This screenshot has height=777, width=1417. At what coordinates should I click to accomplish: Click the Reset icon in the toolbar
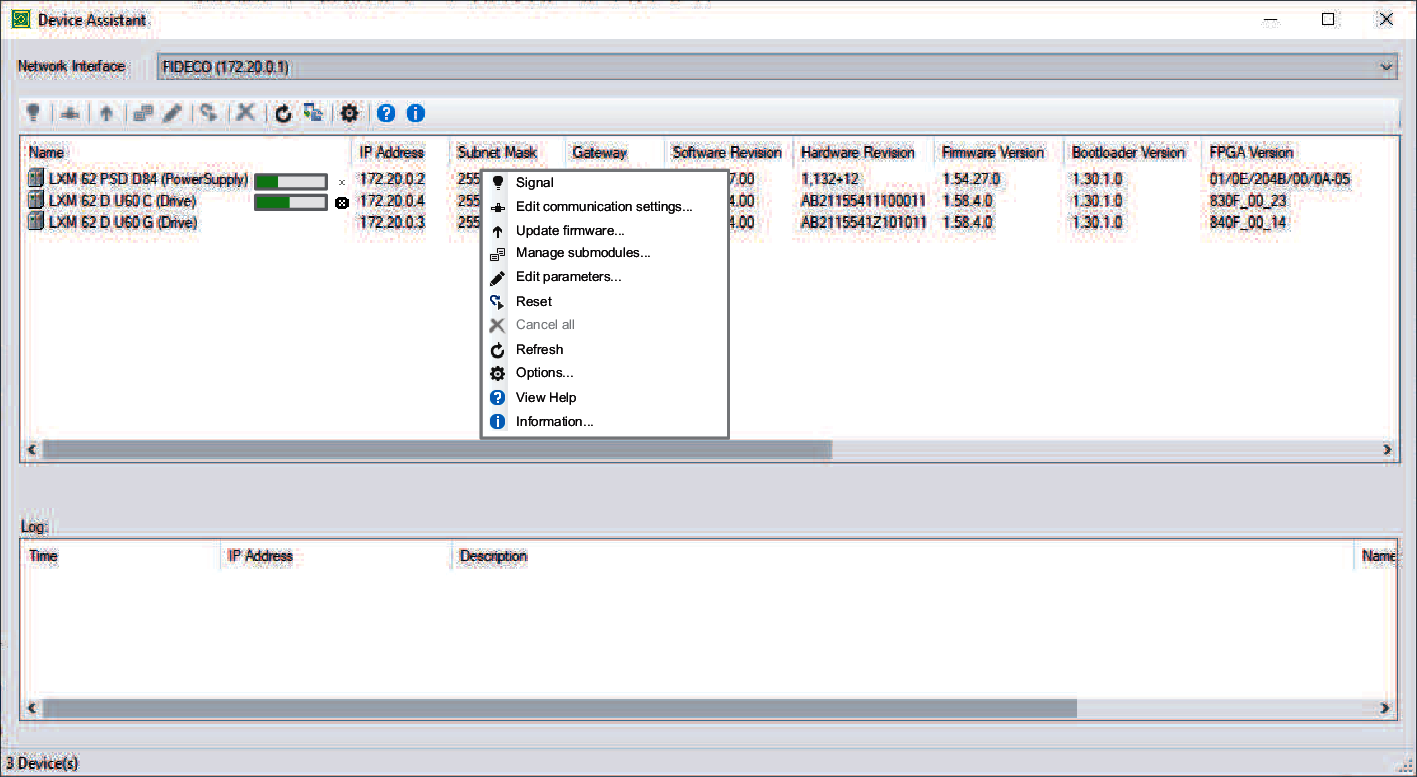point(208,113)
